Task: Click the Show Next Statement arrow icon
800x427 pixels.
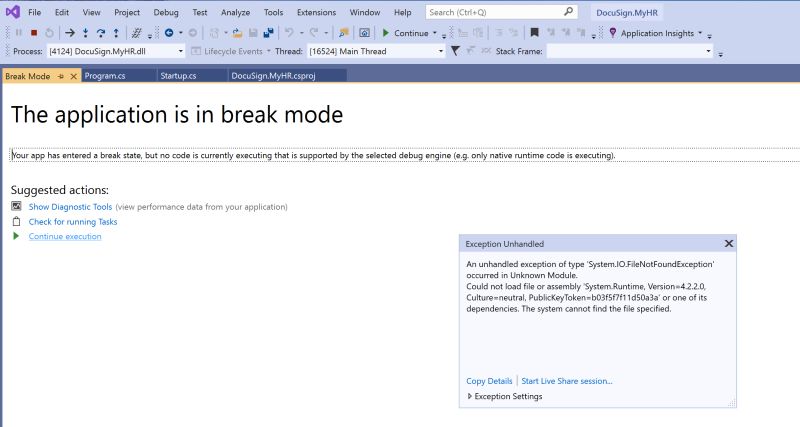Action: click(x=70, y=33)
